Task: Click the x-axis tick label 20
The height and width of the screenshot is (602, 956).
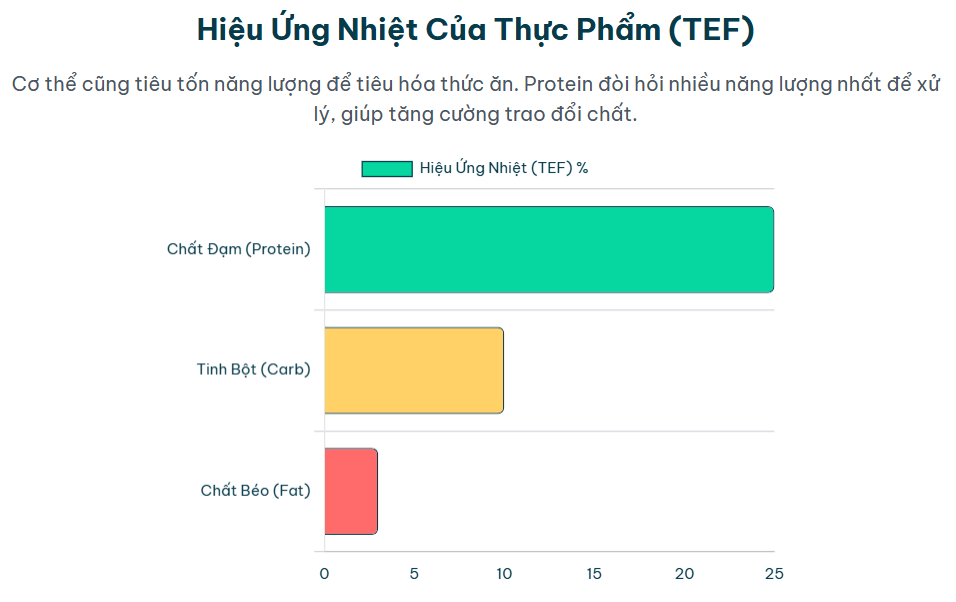Action: 684,574
